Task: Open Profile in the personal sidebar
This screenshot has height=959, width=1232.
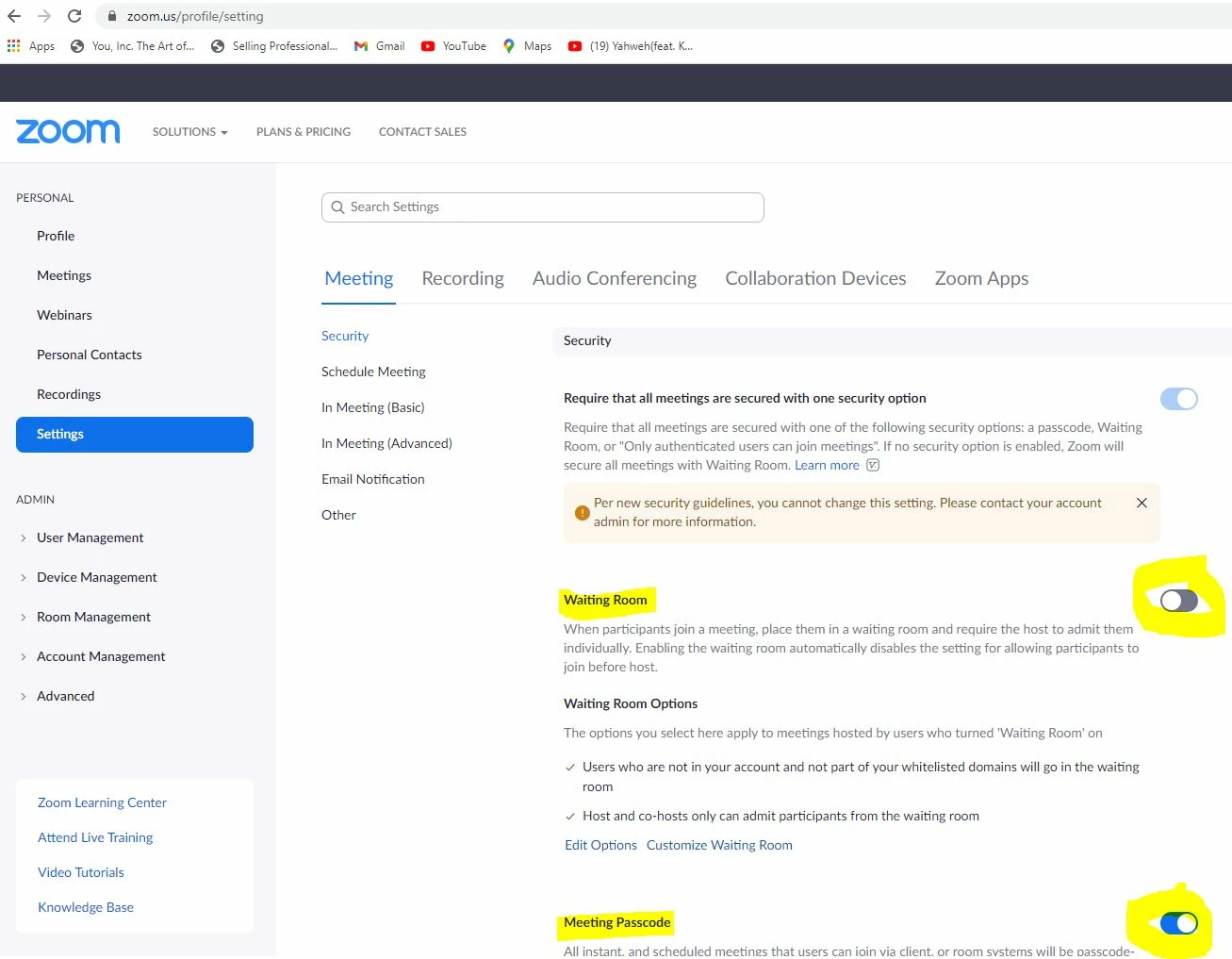Action: 56,236
